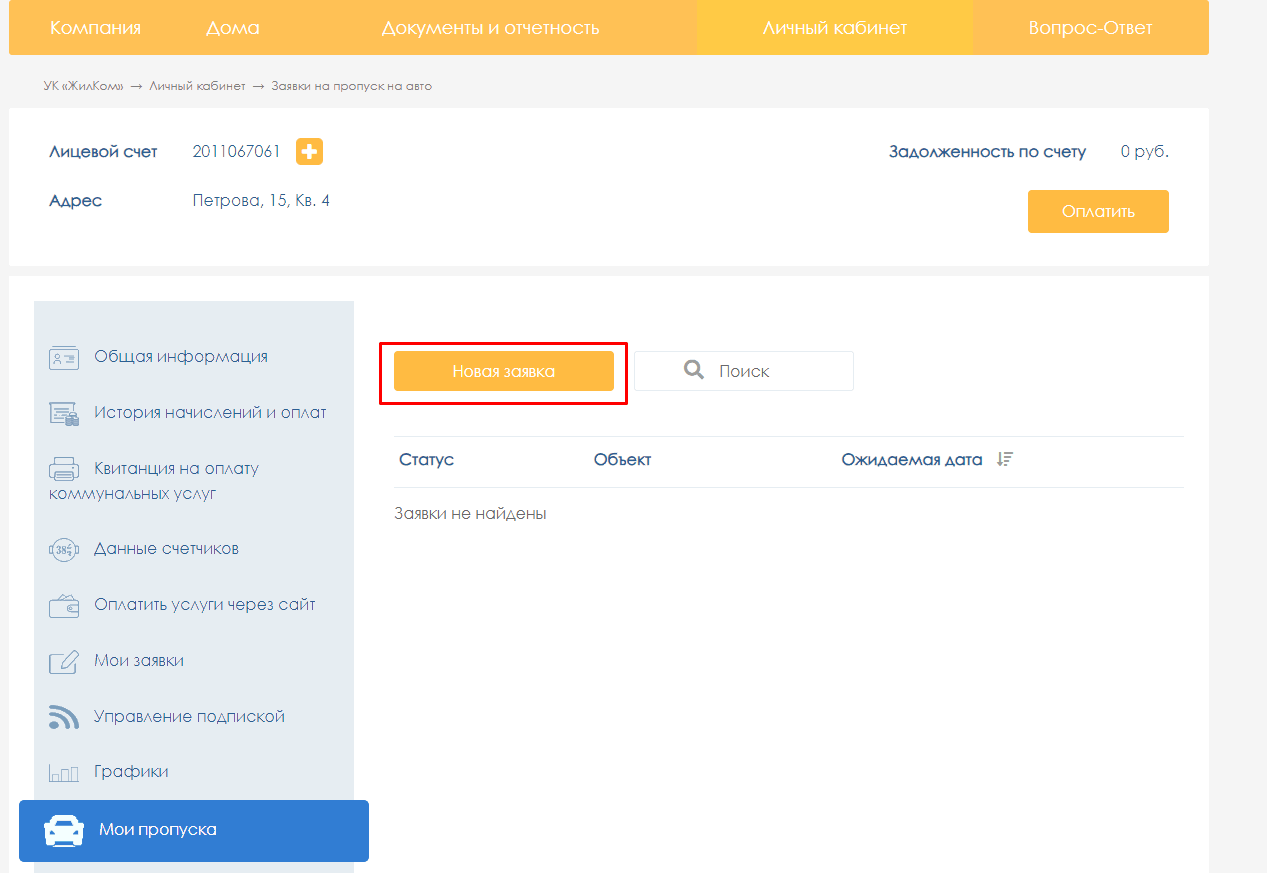Screen dimensions: 1267x873
Task: Open the Документы и отчетность menu
Action: click(490, 28)
